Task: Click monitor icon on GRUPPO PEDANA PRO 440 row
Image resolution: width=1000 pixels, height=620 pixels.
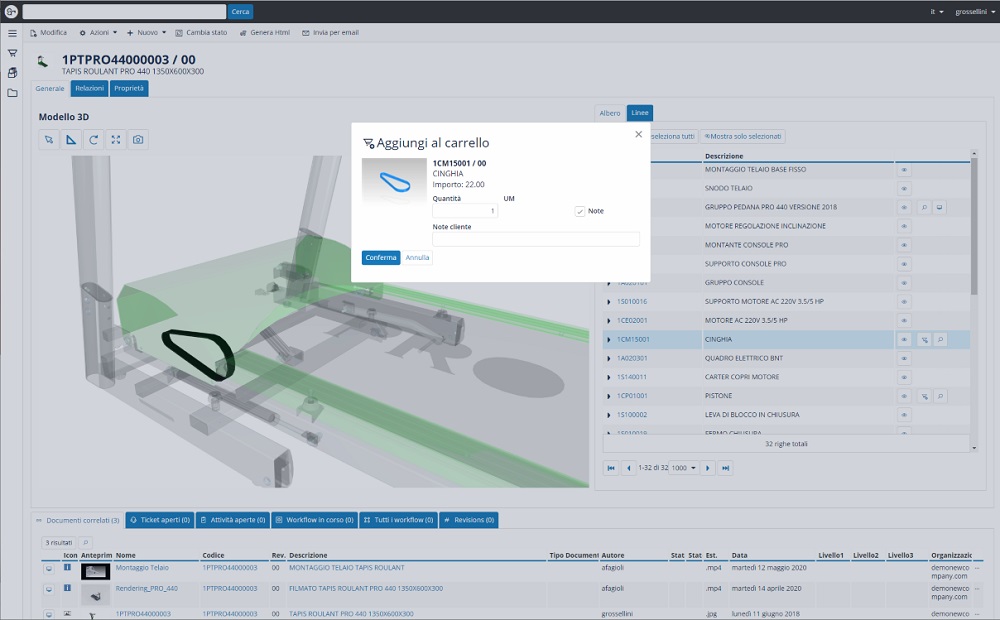Action: coord(939,207)
